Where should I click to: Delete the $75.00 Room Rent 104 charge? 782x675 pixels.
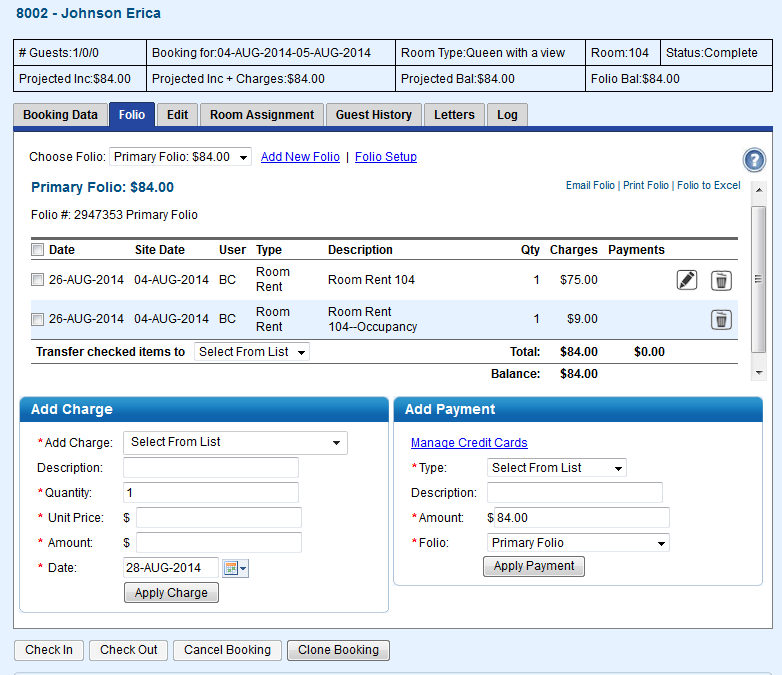tap(721, 280)
